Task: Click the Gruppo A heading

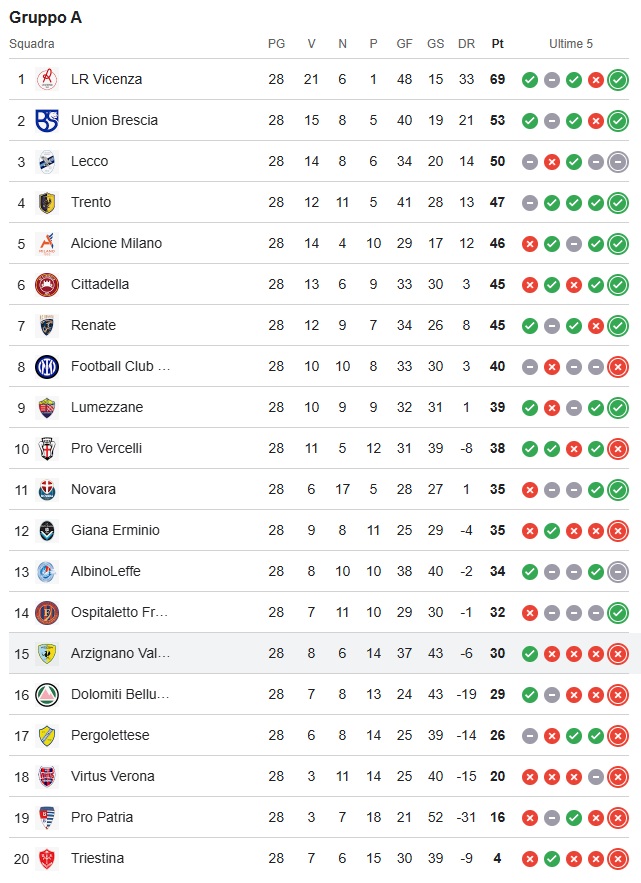Action: (x=45, y=17)
